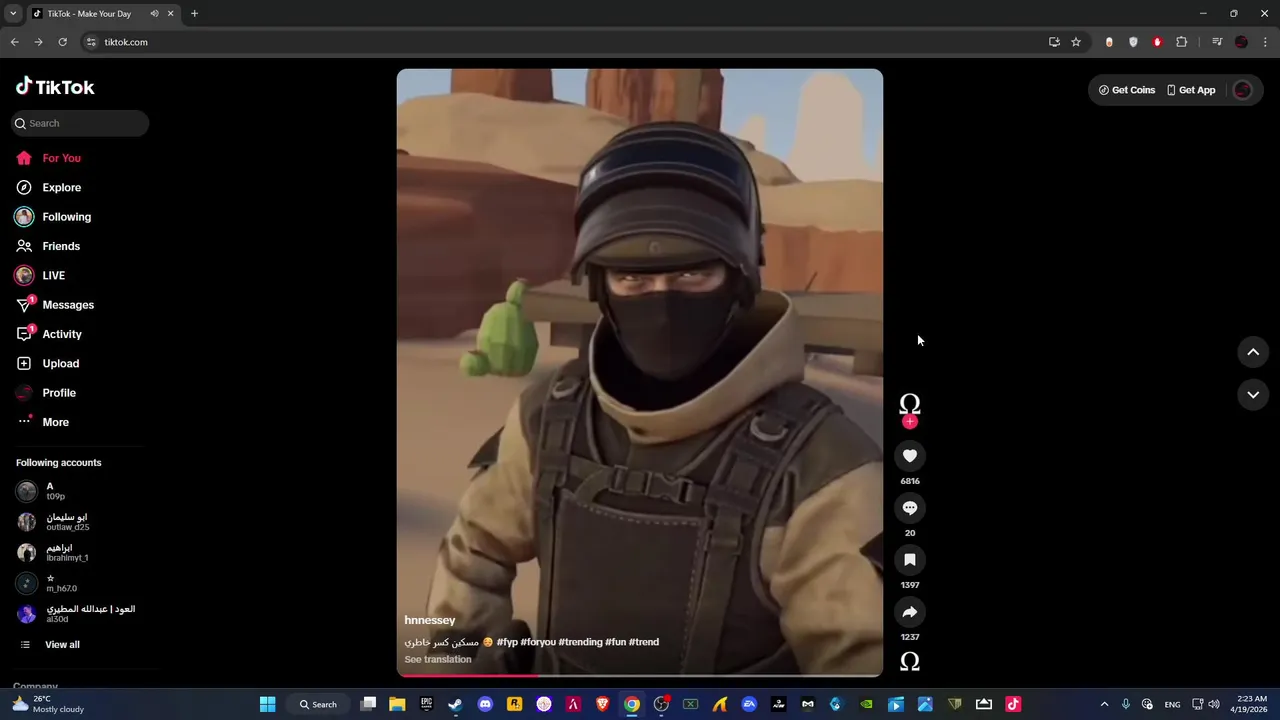1280x720 pixels.
Task: Open a new browser tab
Action: [194, 14]
